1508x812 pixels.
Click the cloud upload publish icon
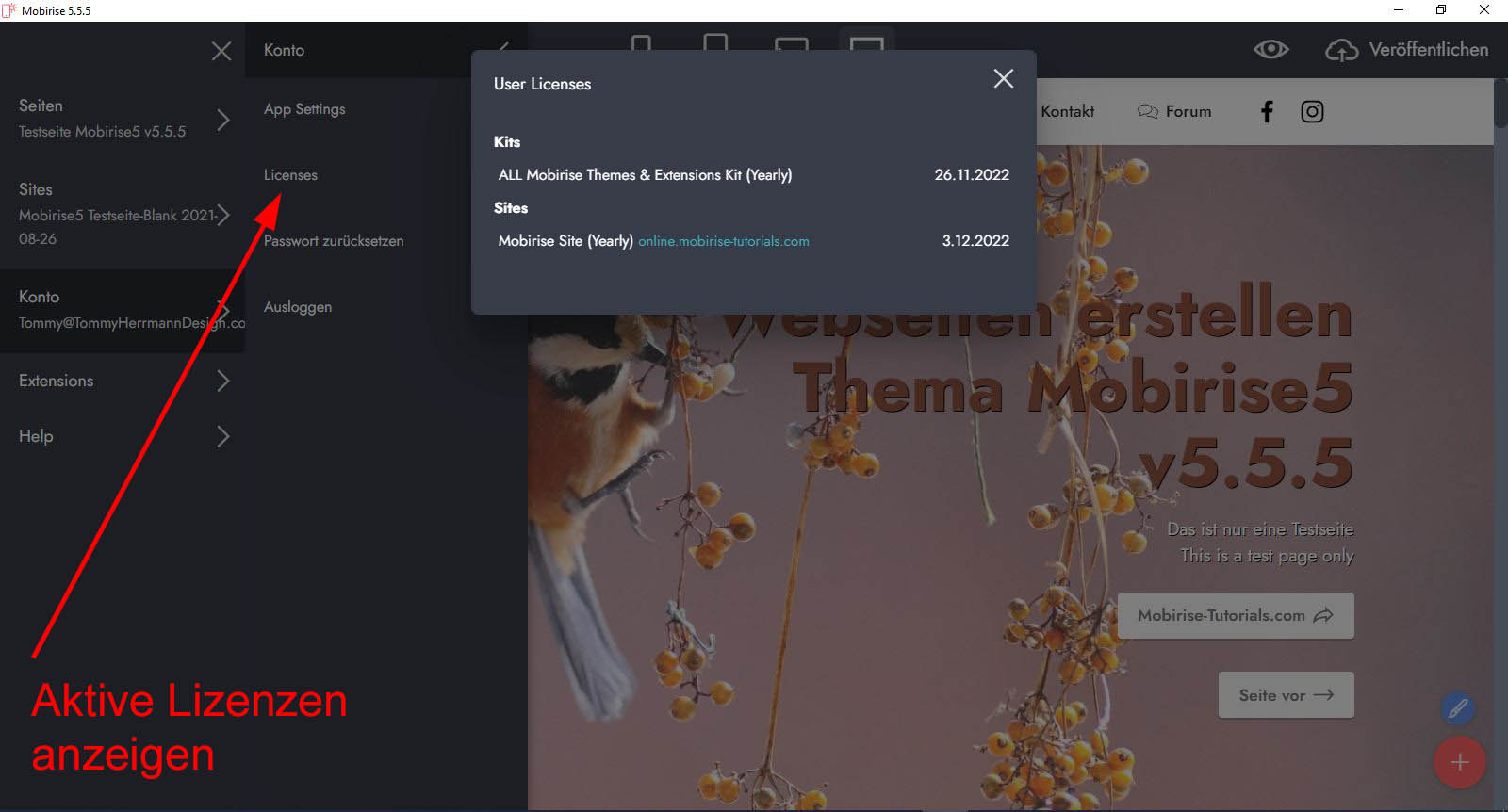[1341, 50]
